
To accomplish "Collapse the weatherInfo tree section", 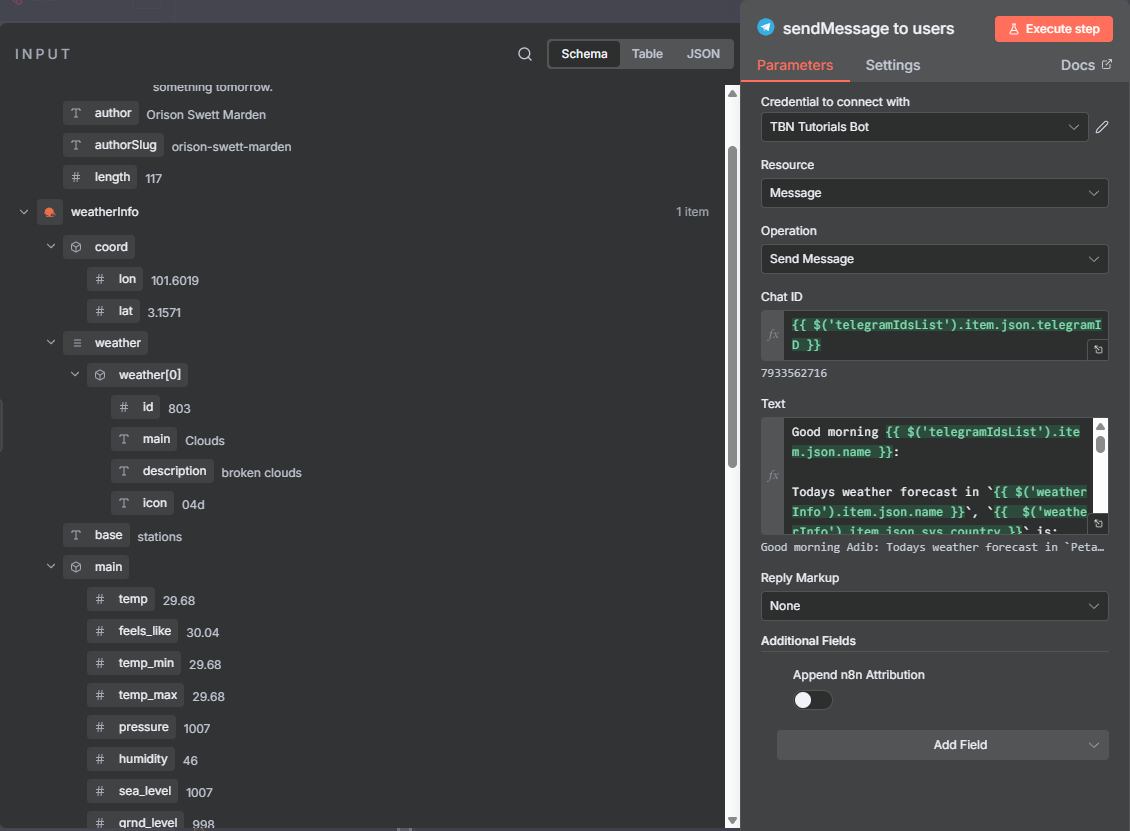I will coord(24,212).
